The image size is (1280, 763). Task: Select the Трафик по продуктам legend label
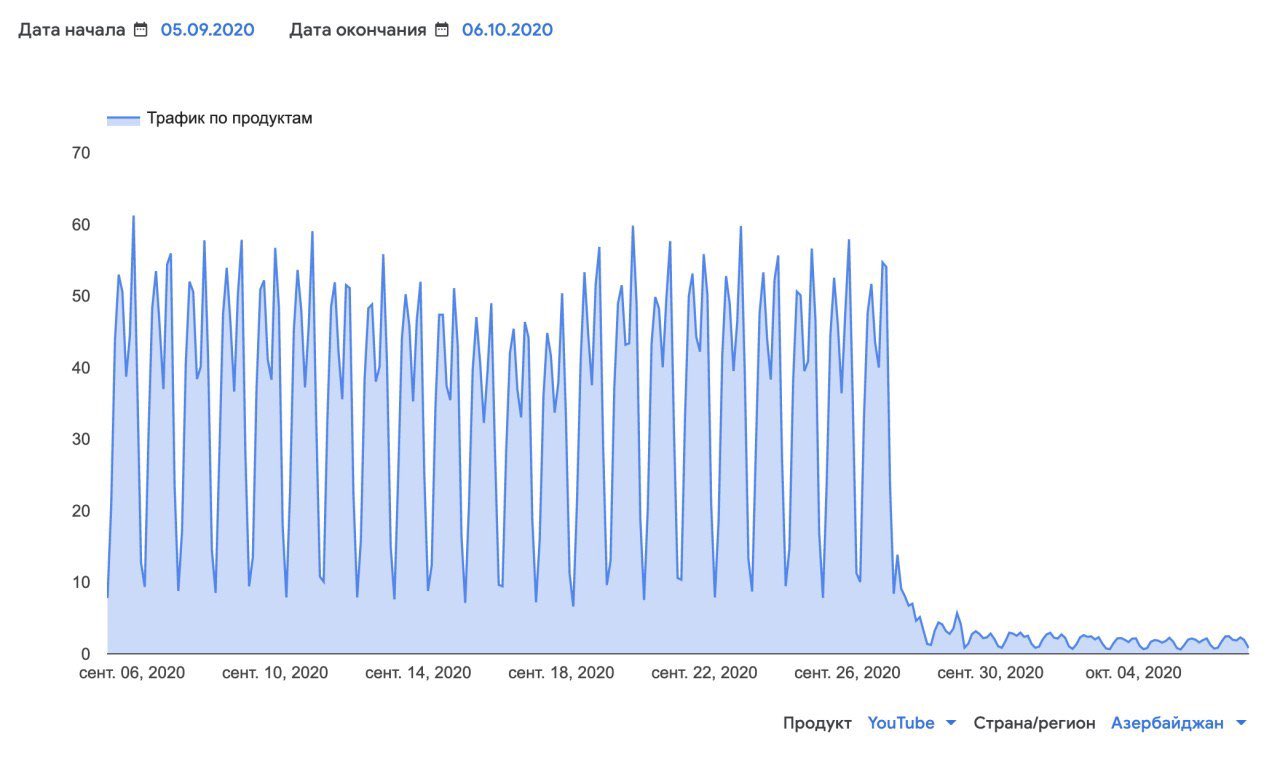tap(230, 118)
